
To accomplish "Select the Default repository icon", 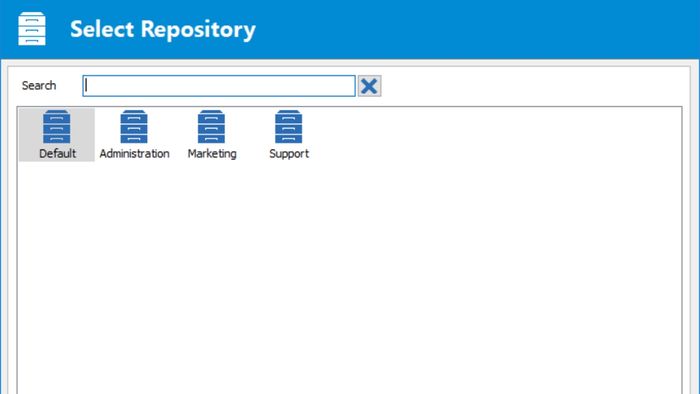I will [57, 127].
